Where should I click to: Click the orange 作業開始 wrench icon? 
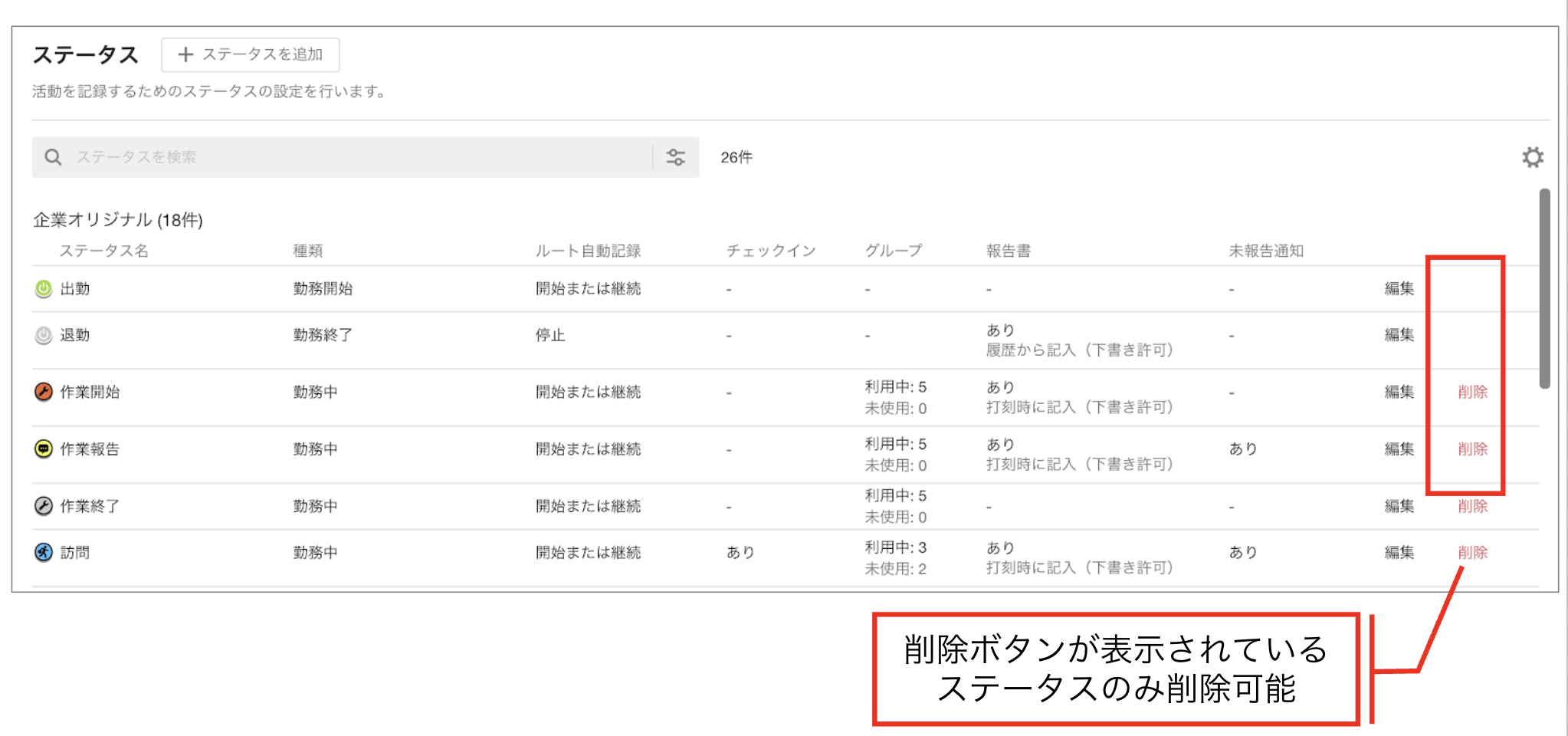tap(44, 392)
